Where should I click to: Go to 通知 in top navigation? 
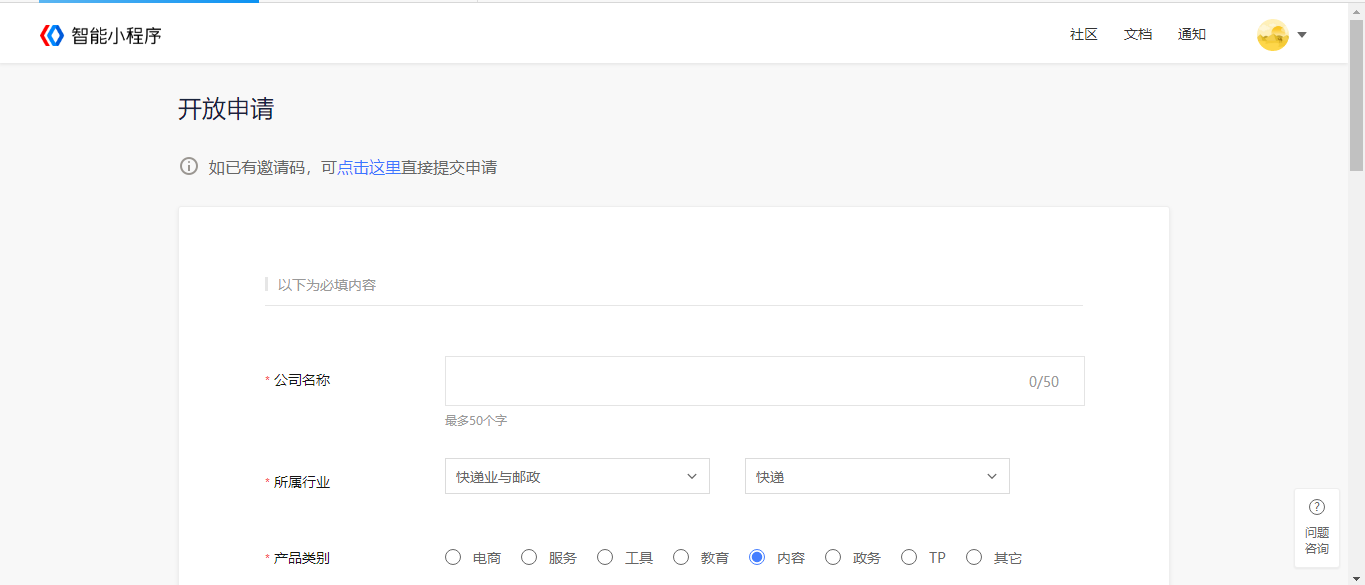(1192, 34)
